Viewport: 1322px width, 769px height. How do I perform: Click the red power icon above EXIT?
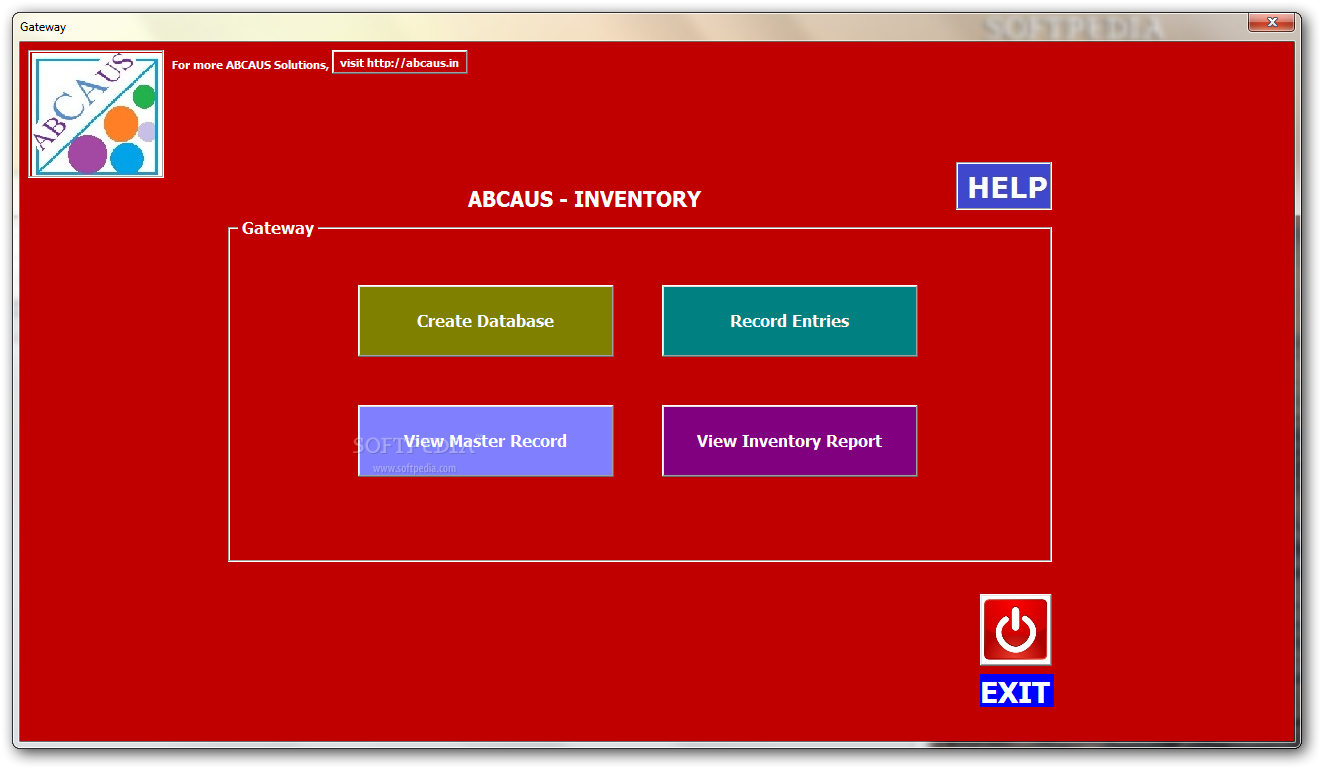click(x=1015, y=630)
